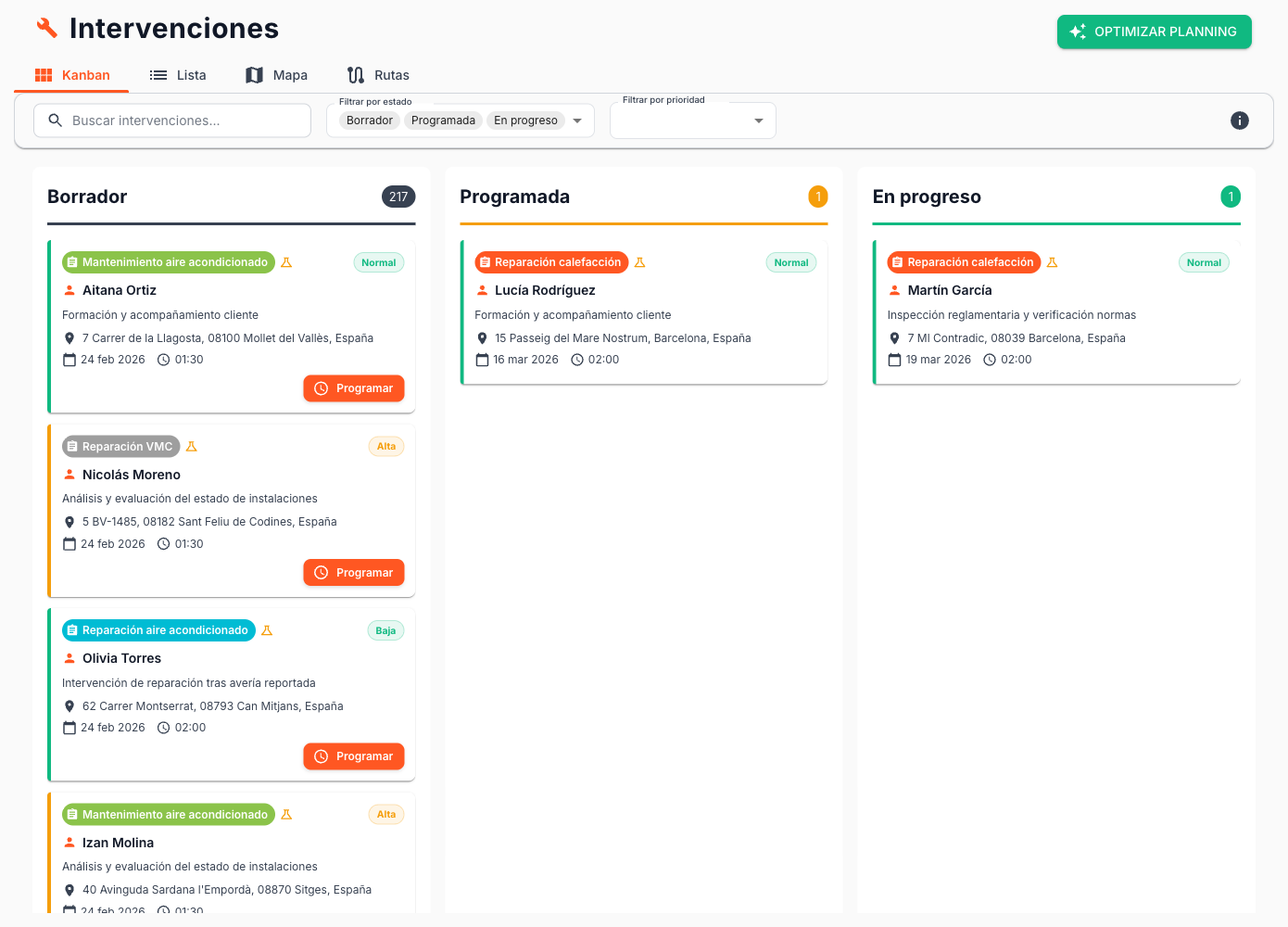Screen dimensions: 1288x927
Task: Click the Rutas routes icon
Action: pyautogui.click(x=353, y=74)
